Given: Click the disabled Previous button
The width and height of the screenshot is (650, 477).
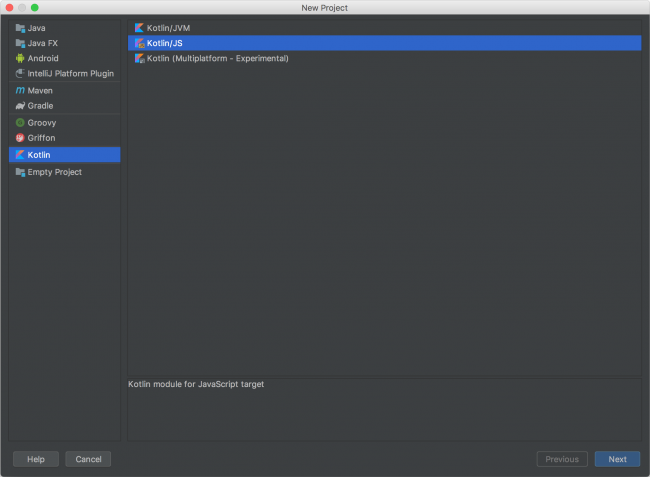Looking at the screenshot, I should click(562, 459).
